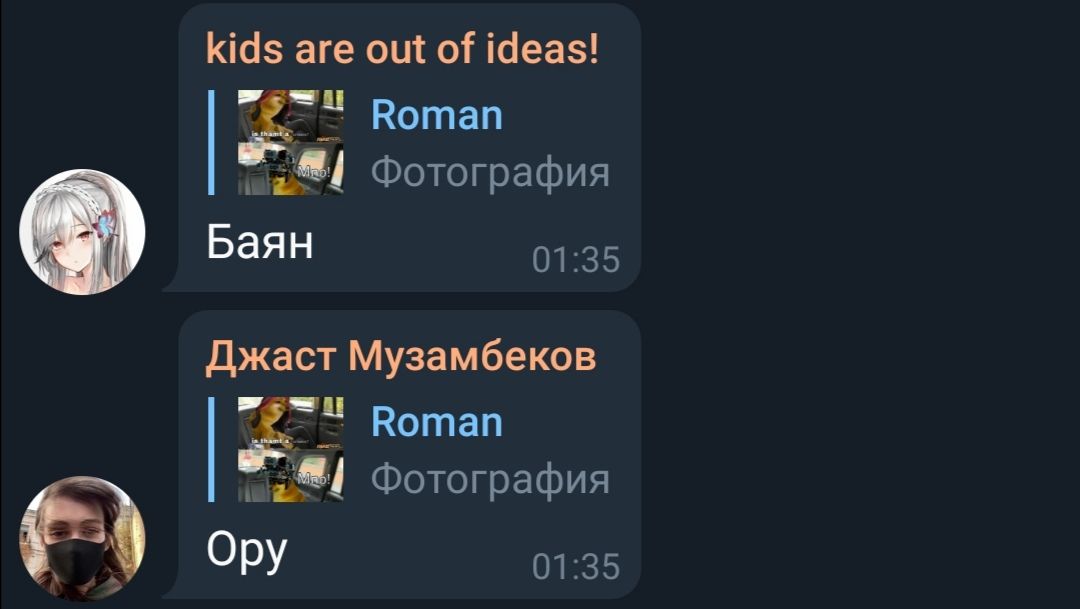The height and width of the screenshot is (609, 1080).
Task: Click the bubble tail of the 'Баян' message
Action: point(172,284)
